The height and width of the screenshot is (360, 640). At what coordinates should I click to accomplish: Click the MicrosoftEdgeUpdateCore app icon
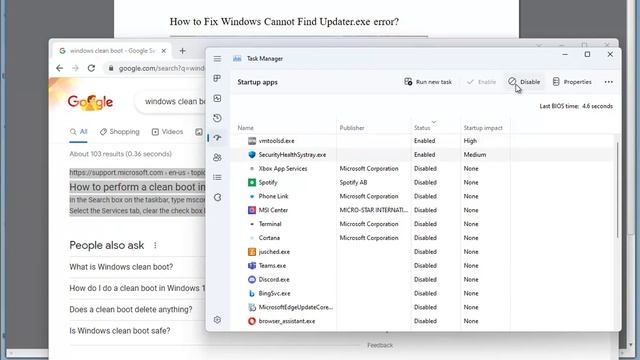[x=252, y=307]
